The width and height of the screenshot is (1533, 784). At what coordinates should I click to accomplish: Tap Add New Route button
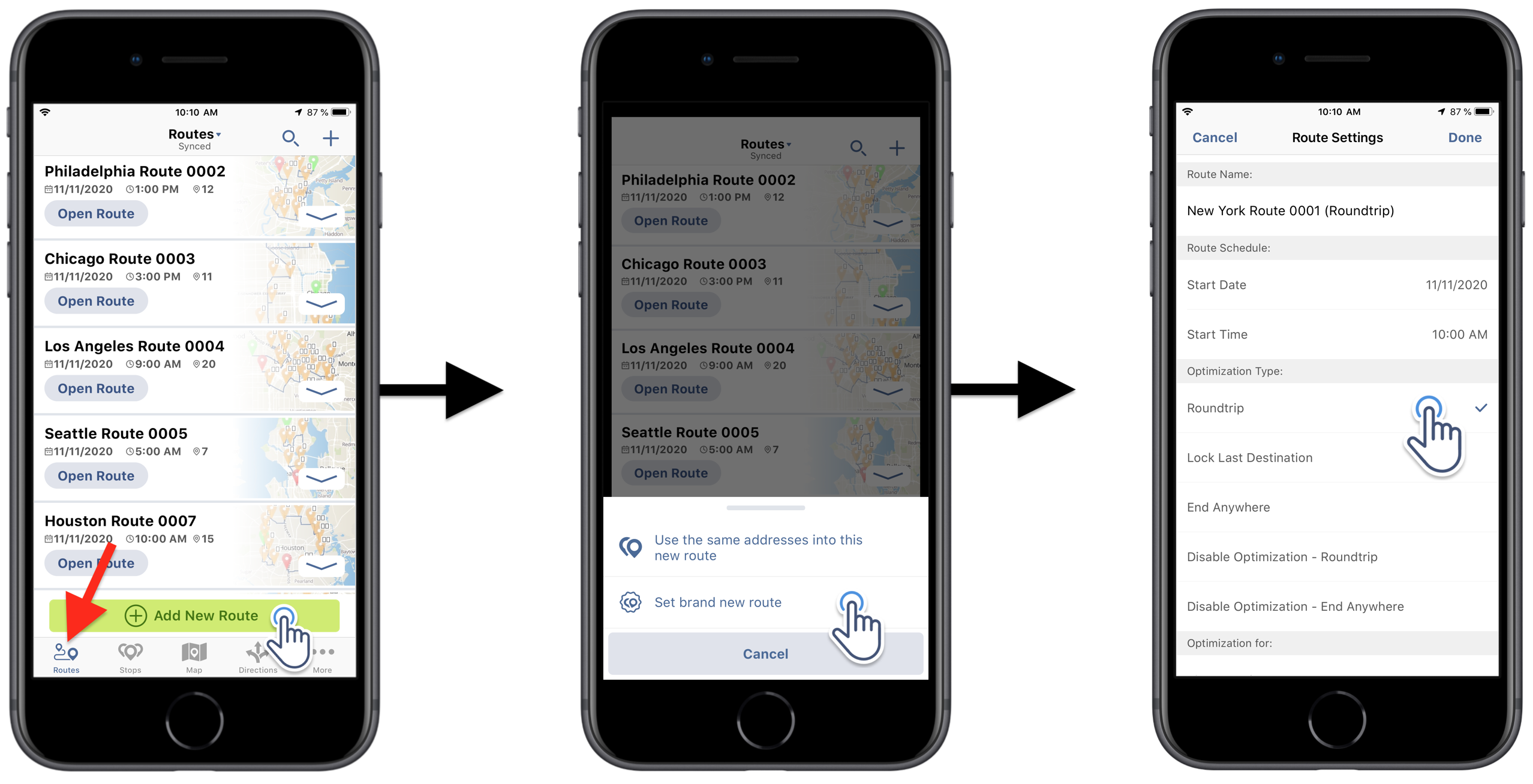tap(191, 614)
